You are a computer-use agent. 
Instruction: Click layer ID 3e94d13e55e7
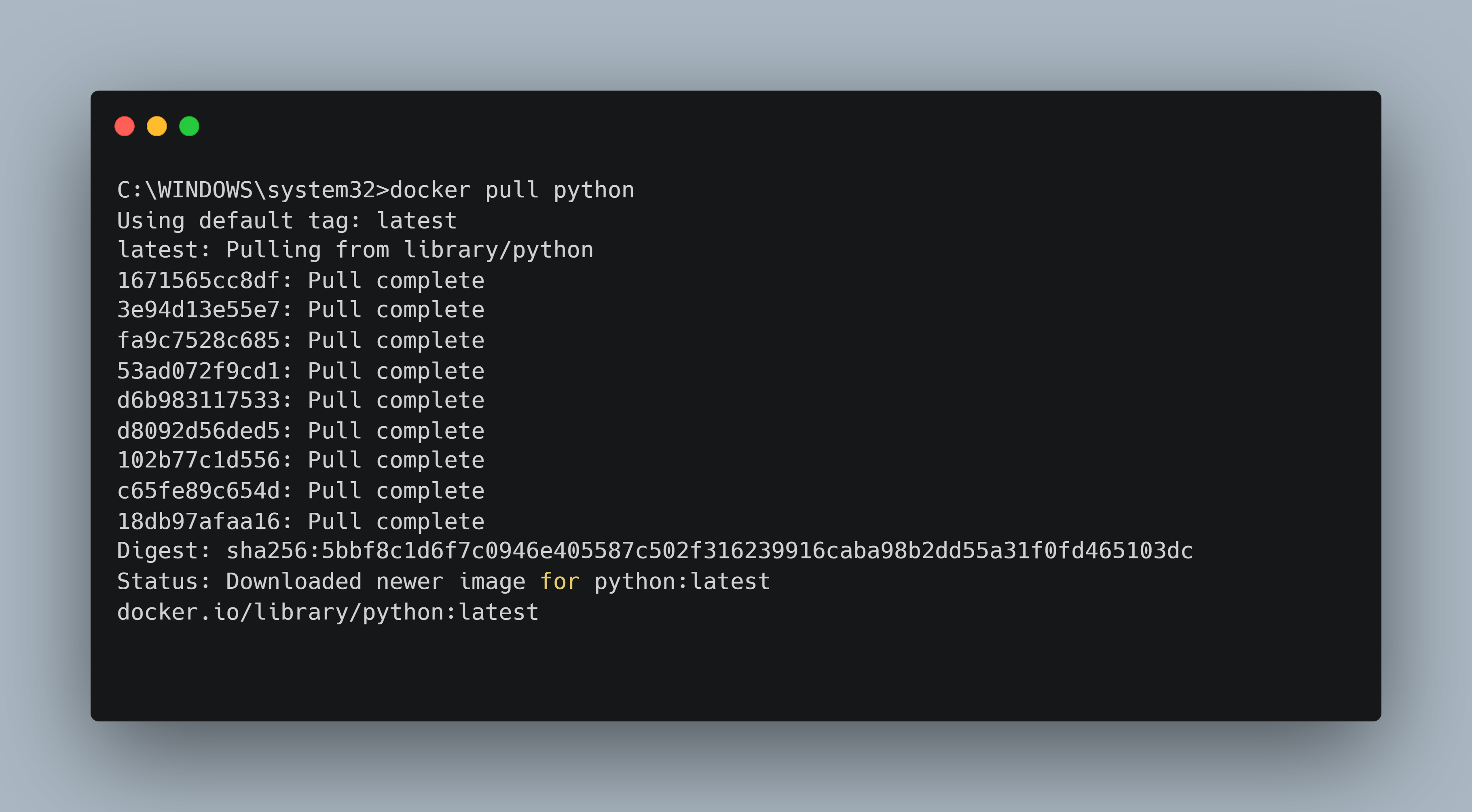tap(198, 310)
